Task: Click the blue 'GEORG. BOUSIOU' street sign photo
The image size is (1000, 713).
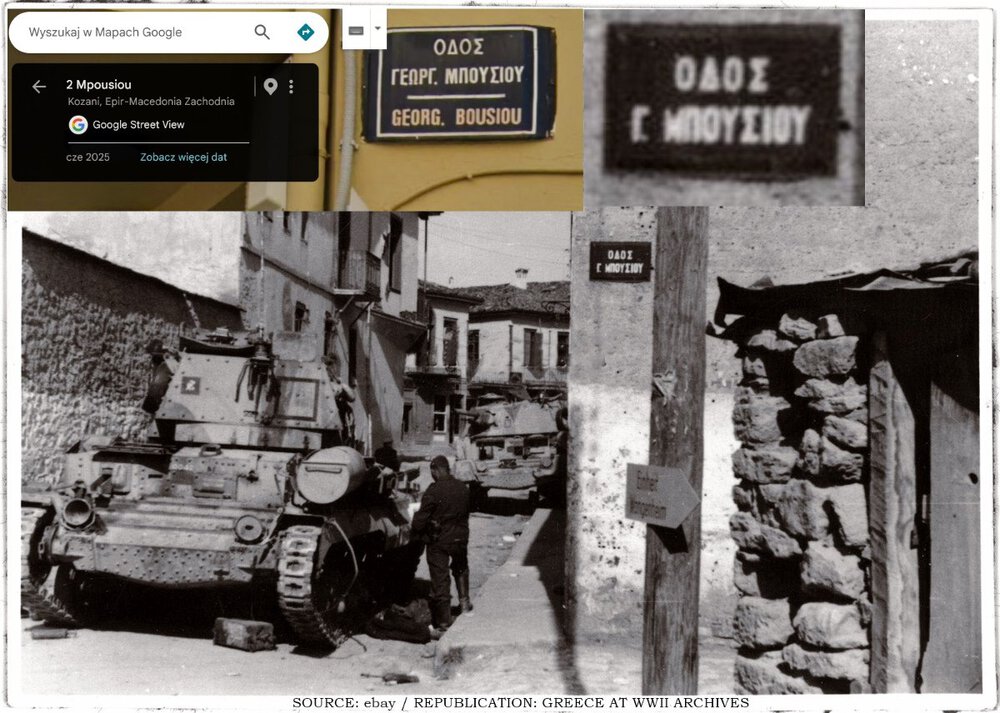Action: 459,84
